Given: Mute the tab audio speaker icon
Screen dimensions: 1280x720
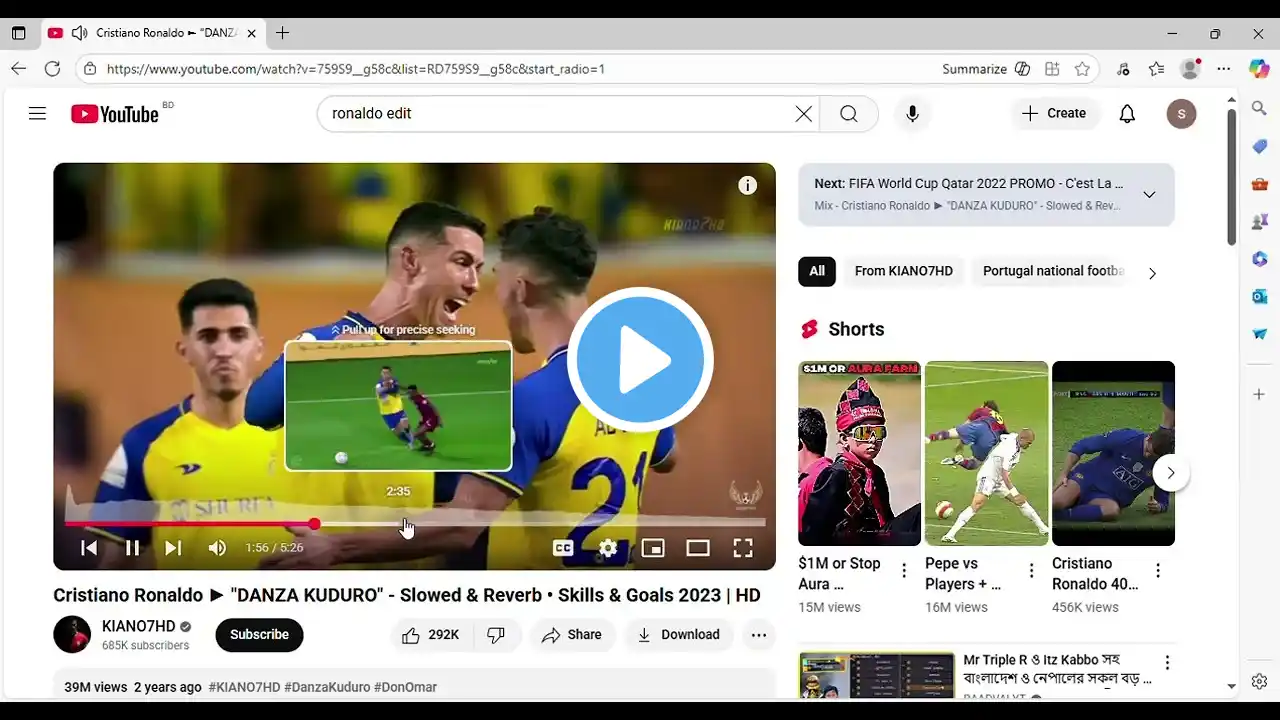Looking at the screenshot, I should coord(80,33).
